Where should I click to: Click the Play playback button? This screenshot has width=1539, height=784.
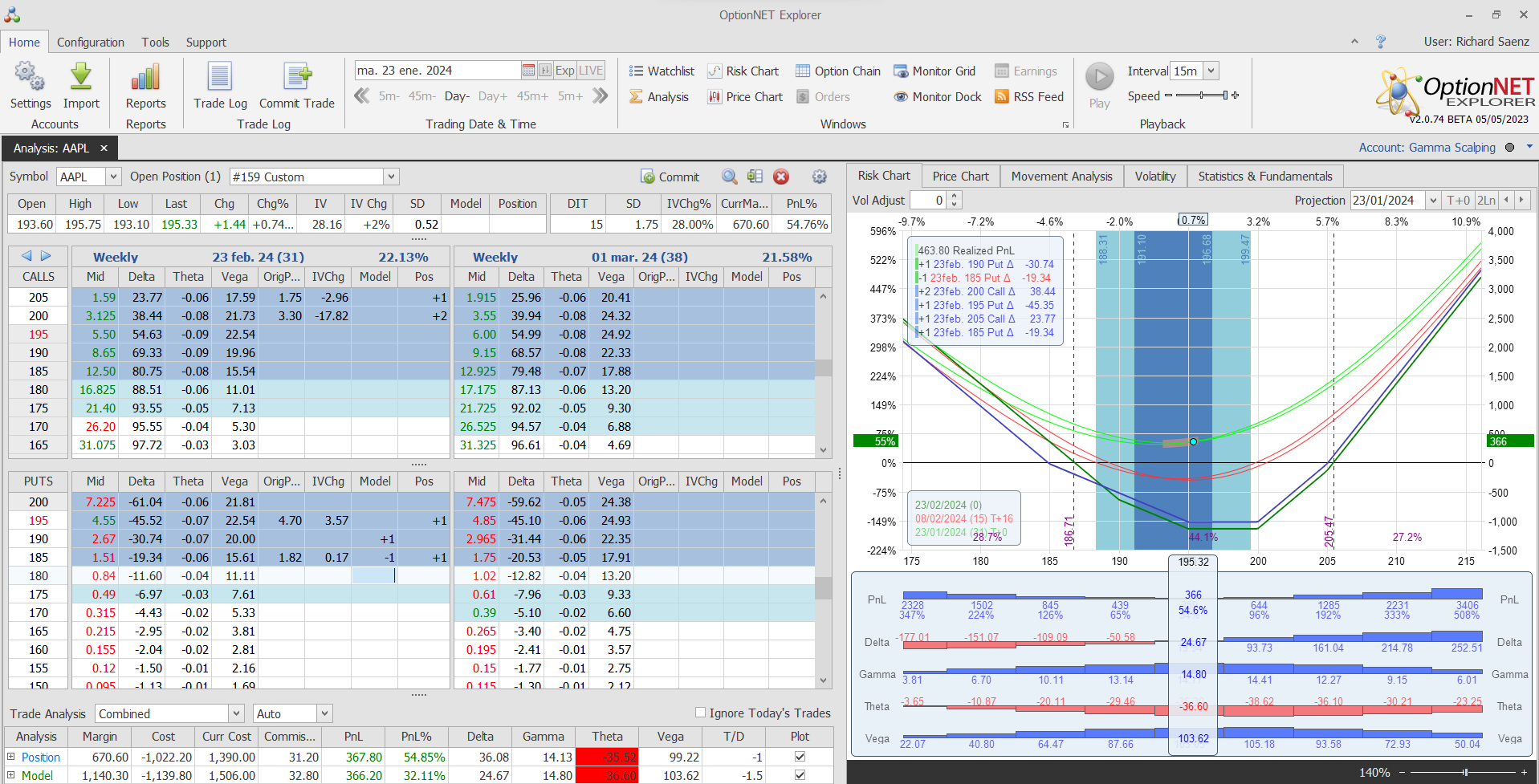pos(1100,77)
